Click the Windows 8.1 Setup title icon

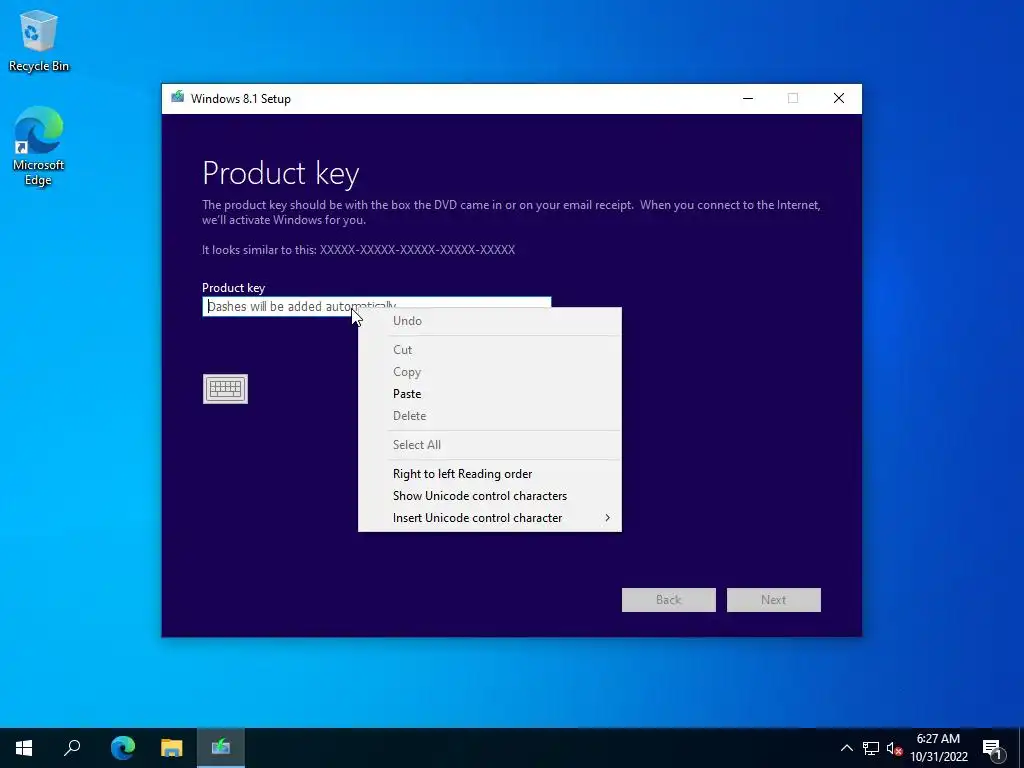[x=178, y=98]
